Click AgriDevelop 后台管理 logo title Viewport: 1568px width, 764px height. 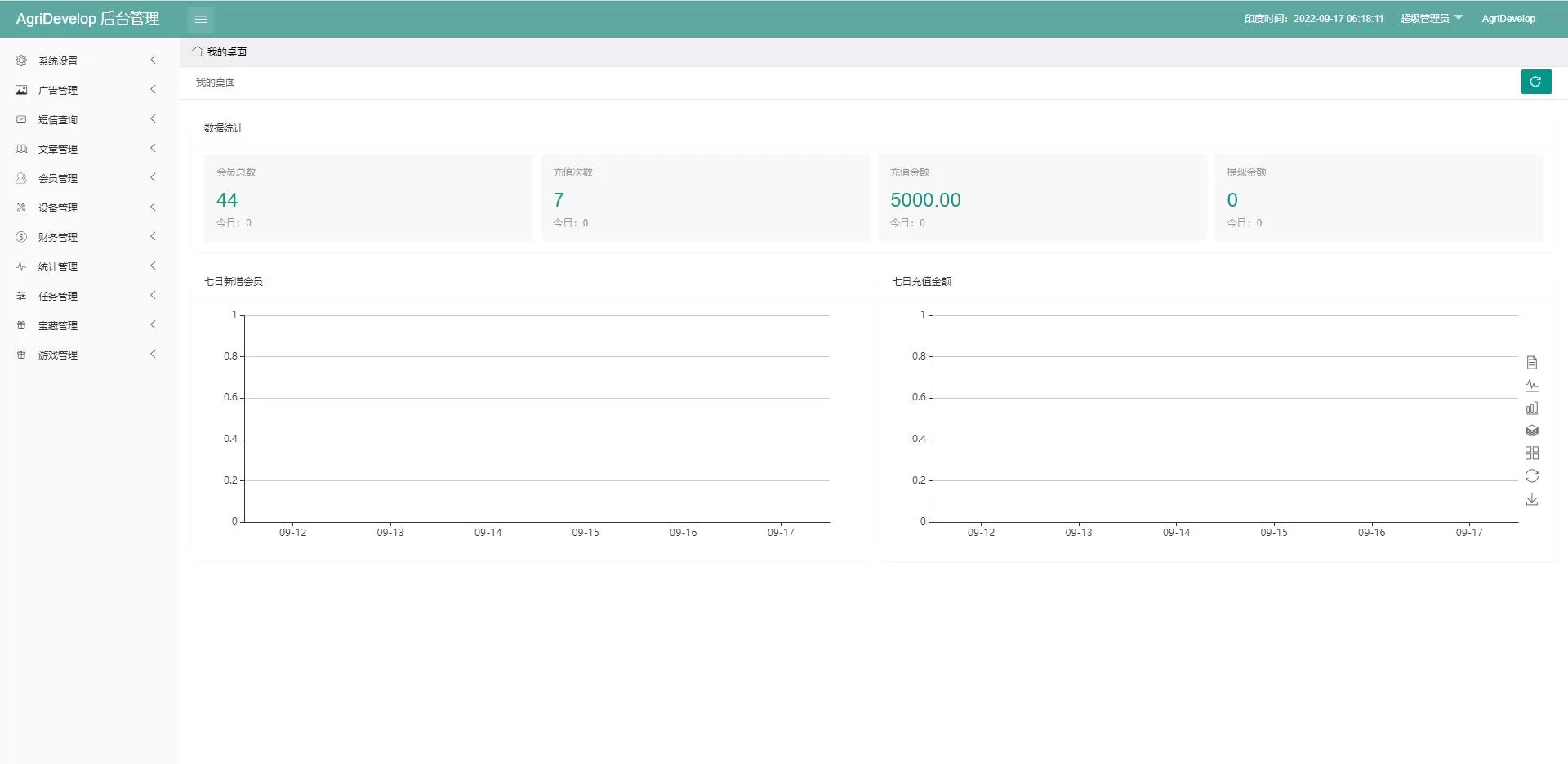(87, 19)
